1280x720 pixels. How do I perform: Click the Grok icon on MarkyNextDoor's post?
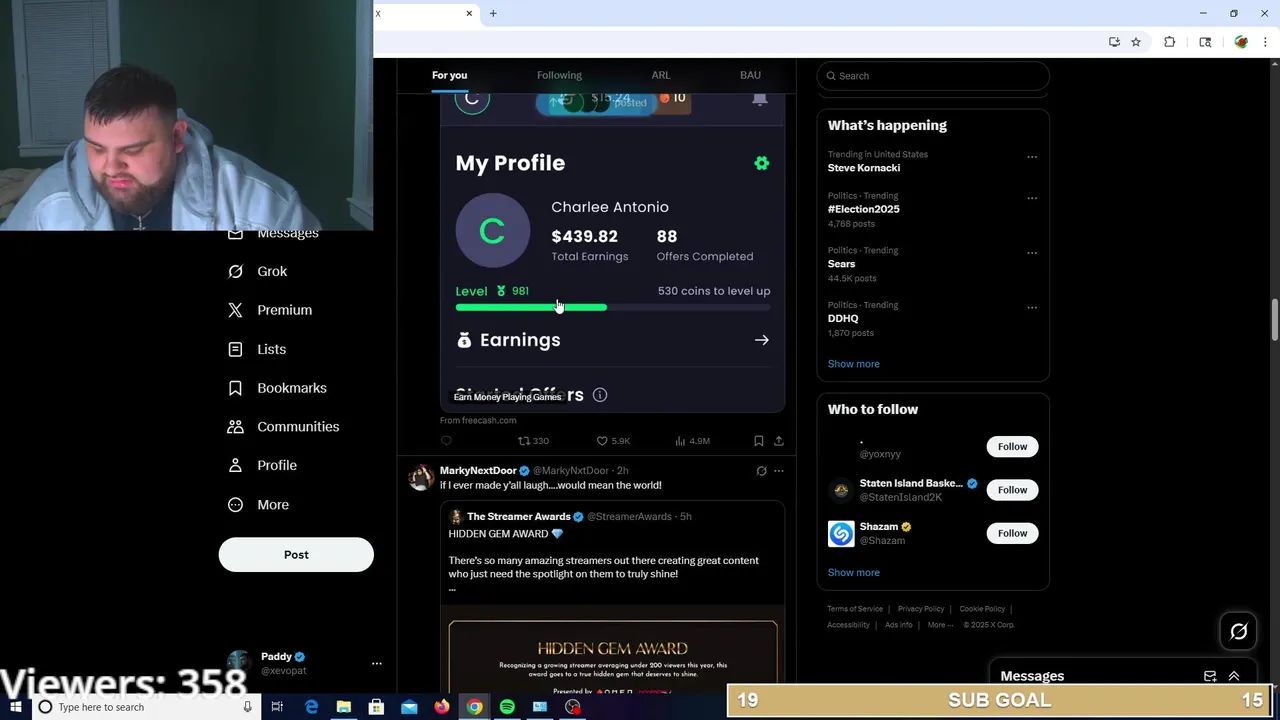click(x=761, y=471)
